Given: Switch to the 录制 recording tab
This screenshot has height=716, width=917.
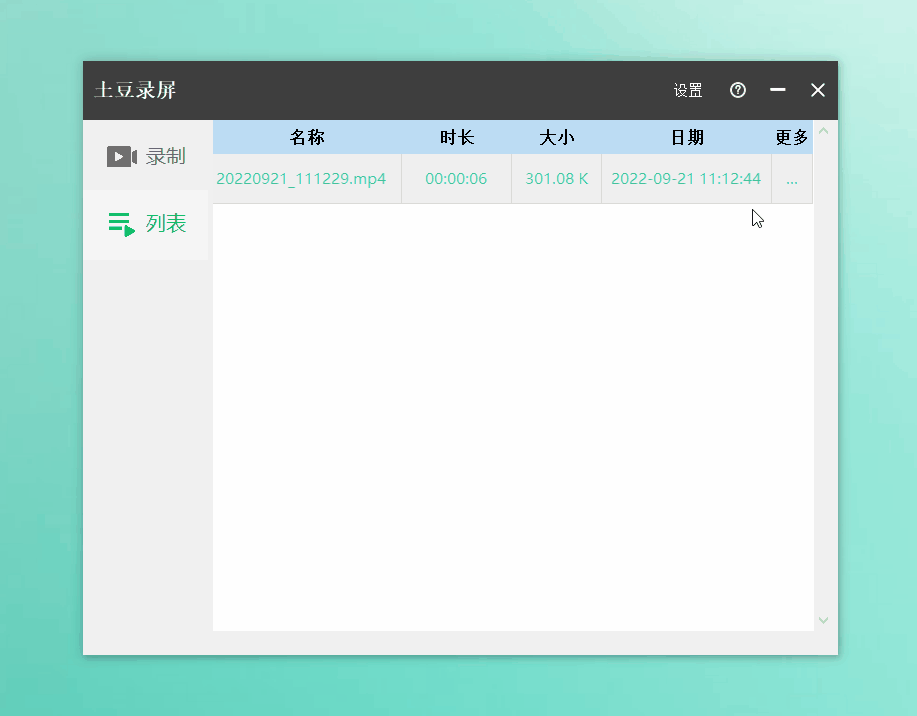Looking at the screenshot, I should click(x=146, y=156).
